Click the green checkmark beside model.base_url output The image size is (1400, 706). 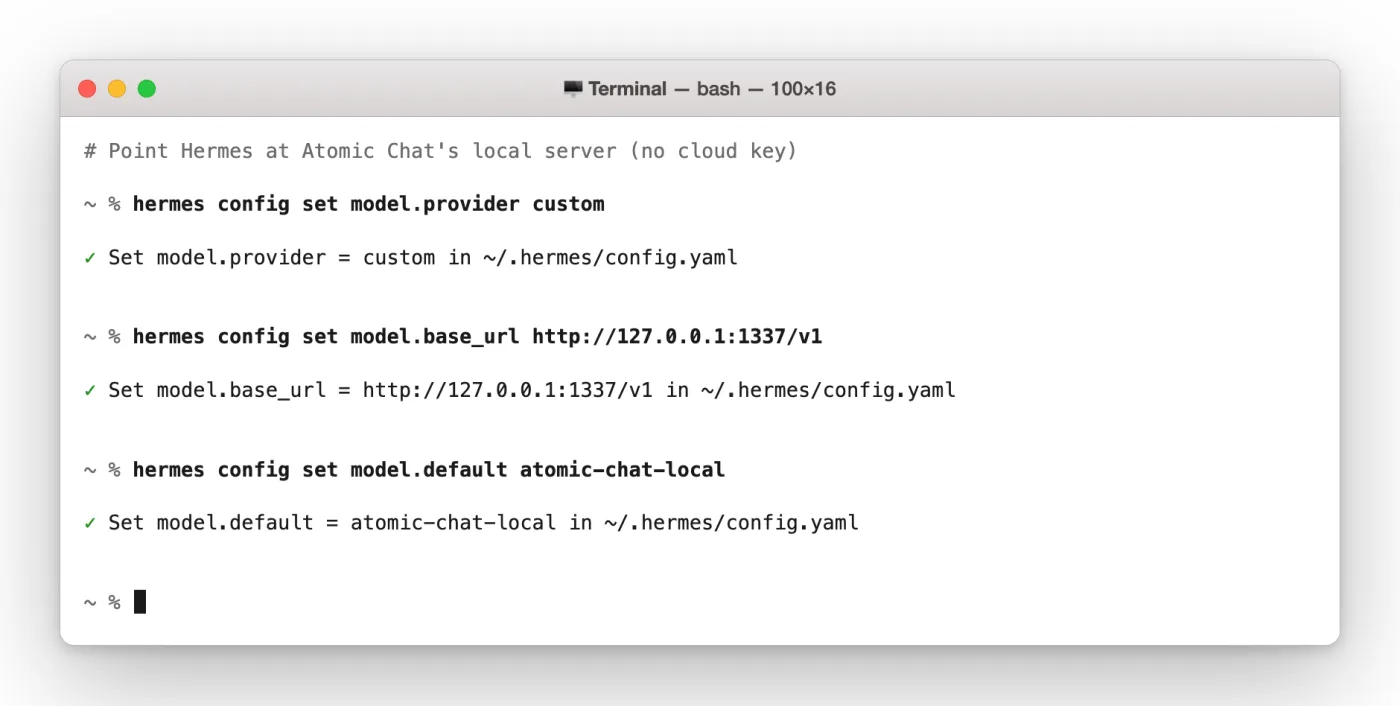(x=90, y=390)
